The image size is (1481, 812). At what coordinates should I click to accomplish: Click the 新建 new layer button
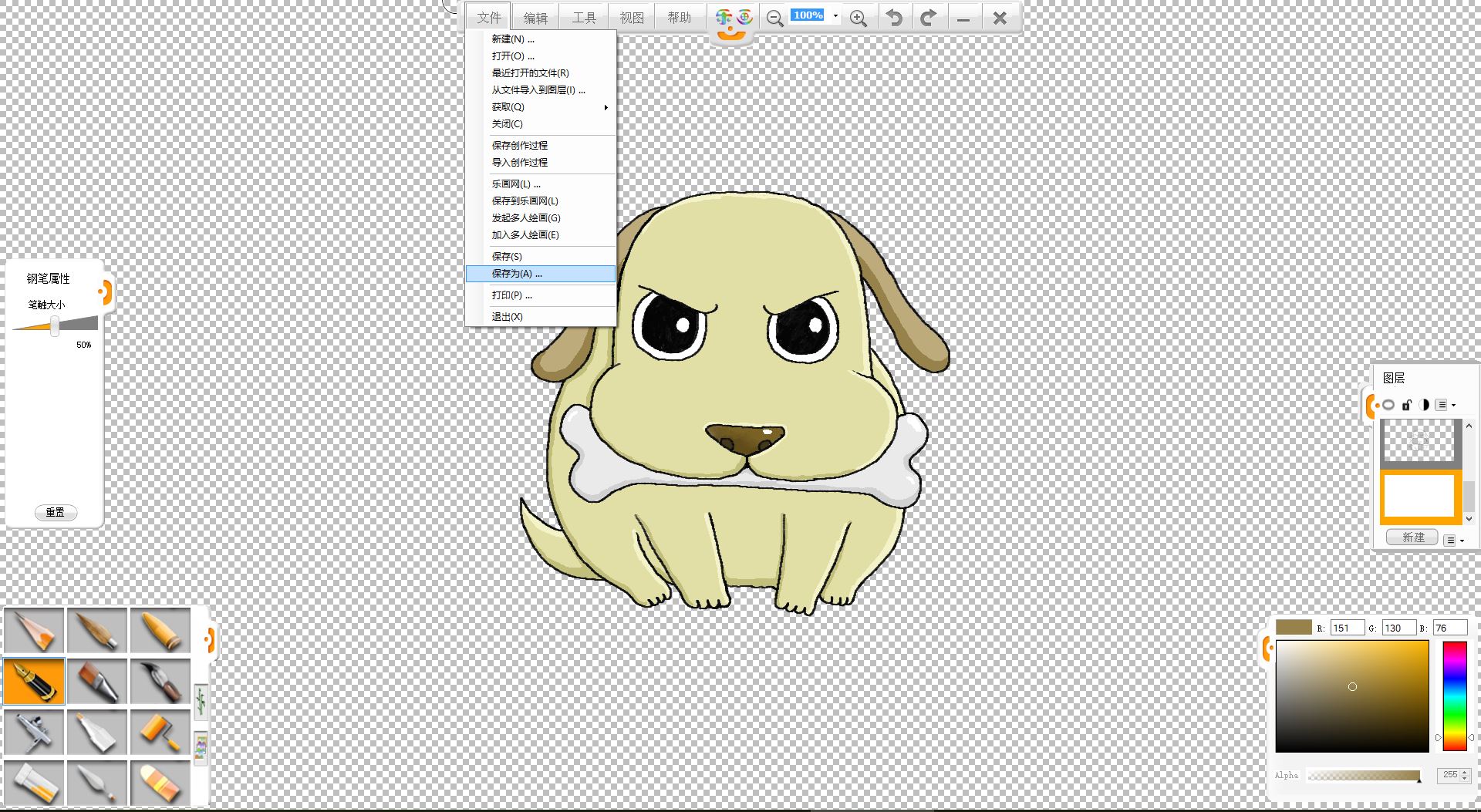tap(1412, 537)
